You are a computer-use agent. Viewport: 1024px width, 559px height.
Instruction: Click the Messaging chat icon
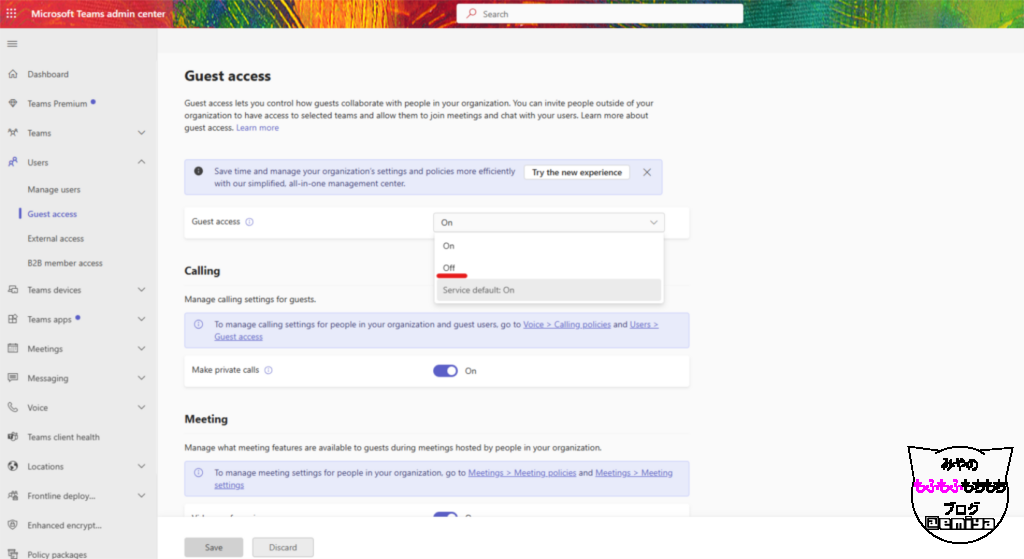pyautogui.click(x=12, y=377)
